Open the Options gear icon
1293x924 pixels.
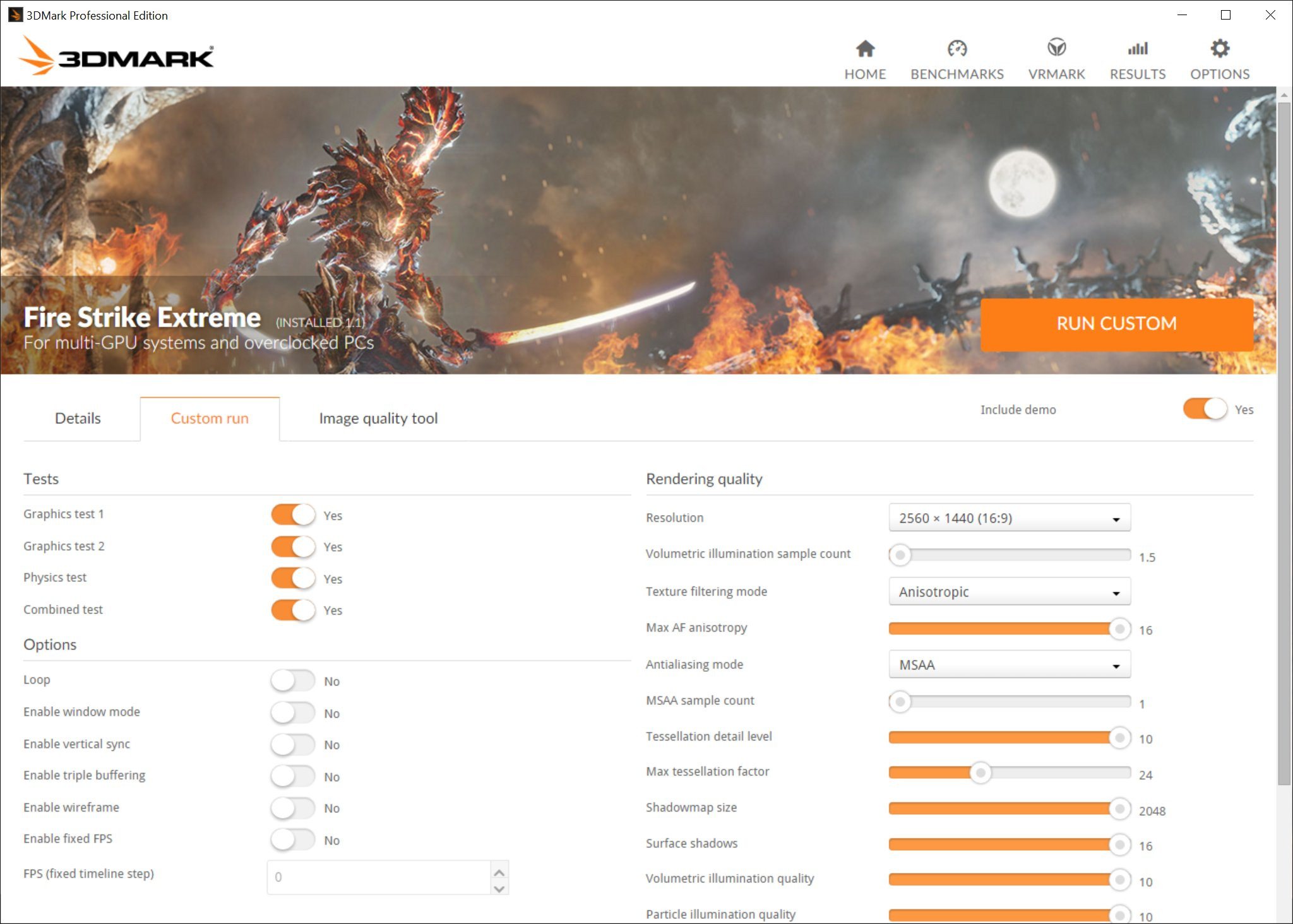coord(1220,49)
